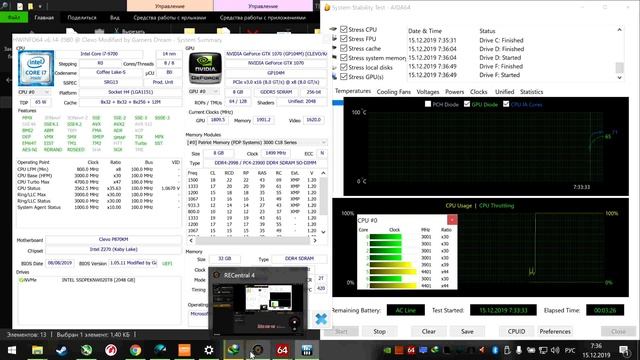The width and height of the screenshot is (640, 360).
Task: Uncheck Stress system memory
Action: (x=344, y=58)
